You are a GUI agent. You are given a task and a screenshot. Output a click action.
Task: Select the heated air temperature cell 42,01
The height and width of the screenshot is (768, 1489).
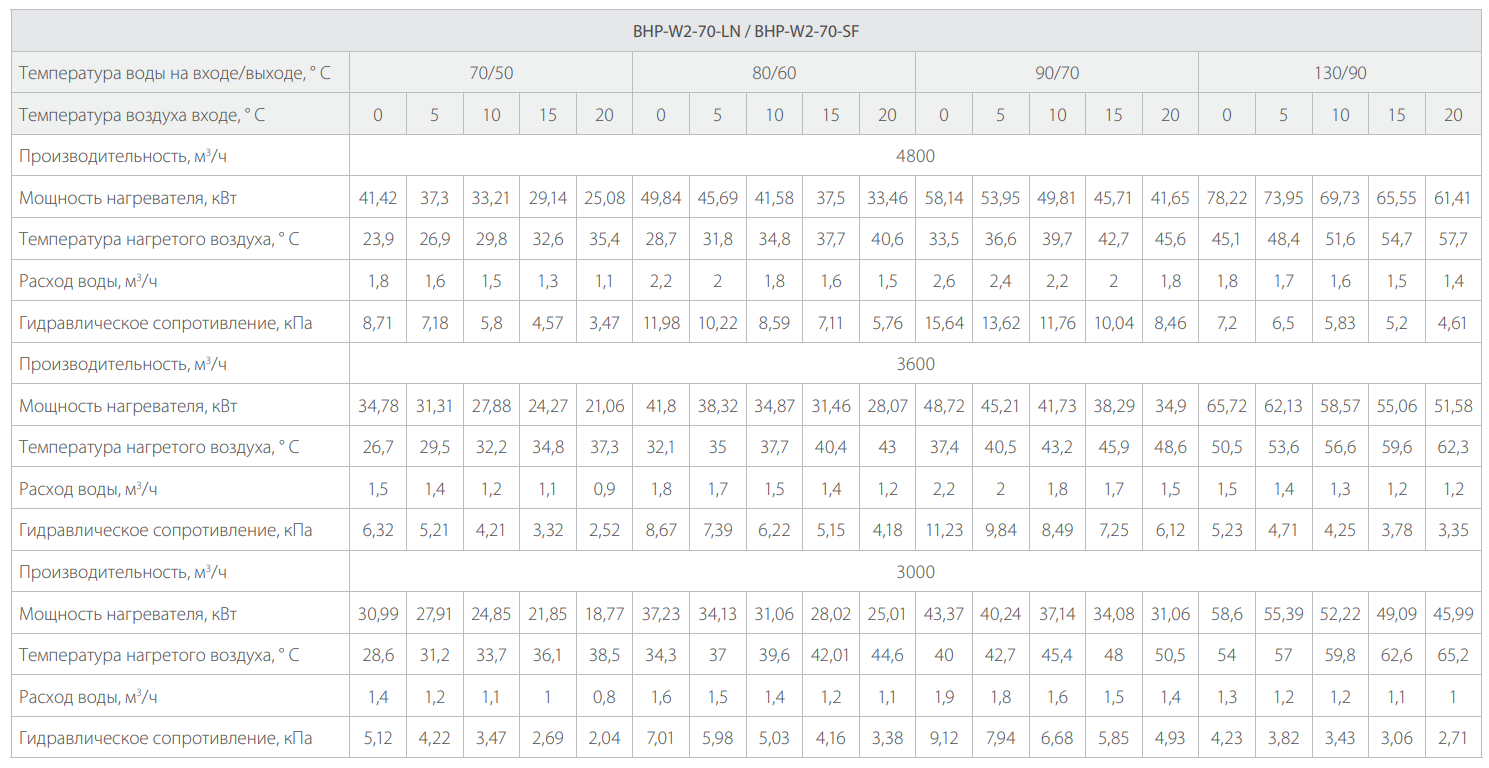[x=831, y=655]
